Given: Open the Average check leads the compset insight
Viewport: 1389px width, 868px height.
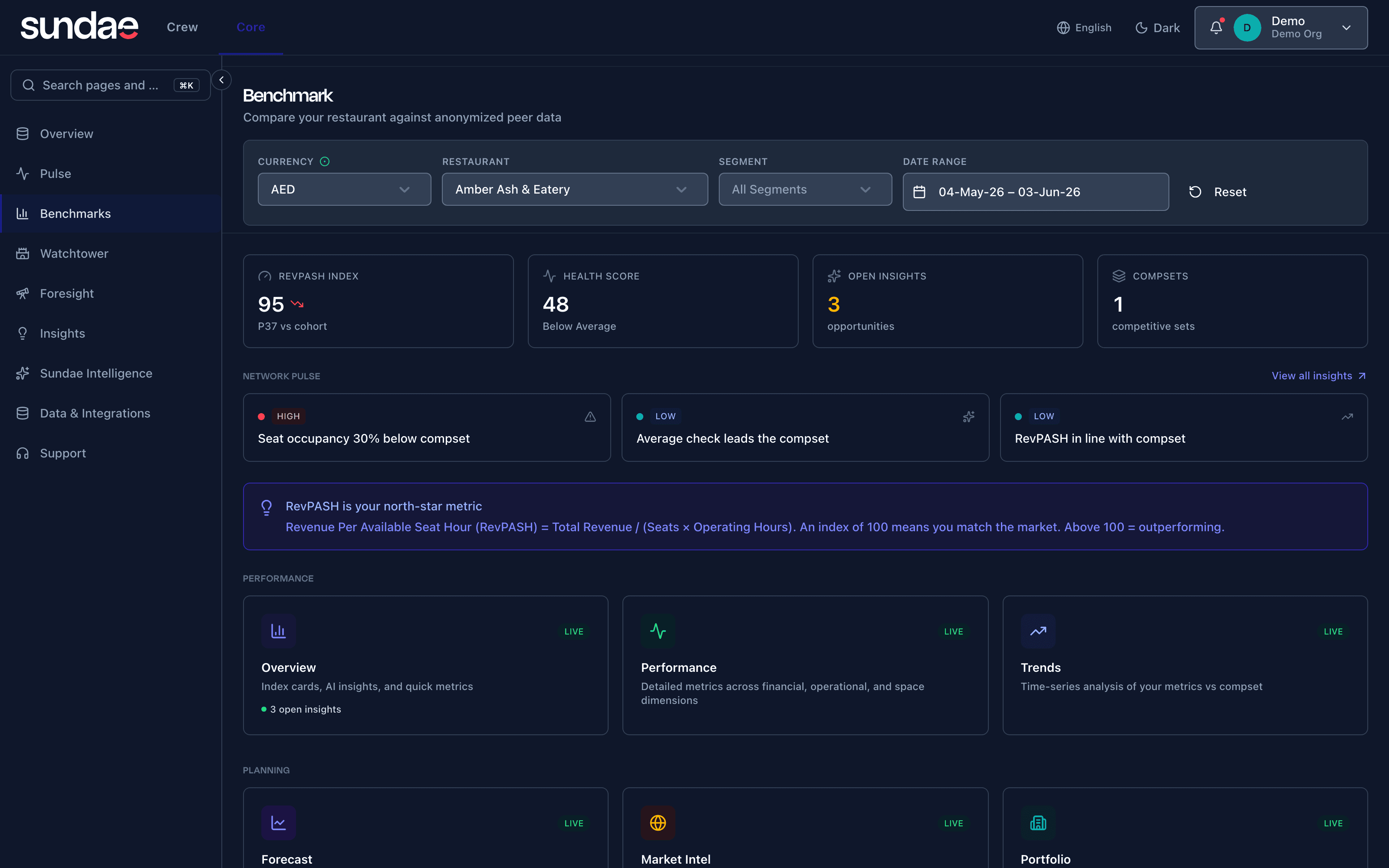Looking at the screenshot, I should click(805, 427).
